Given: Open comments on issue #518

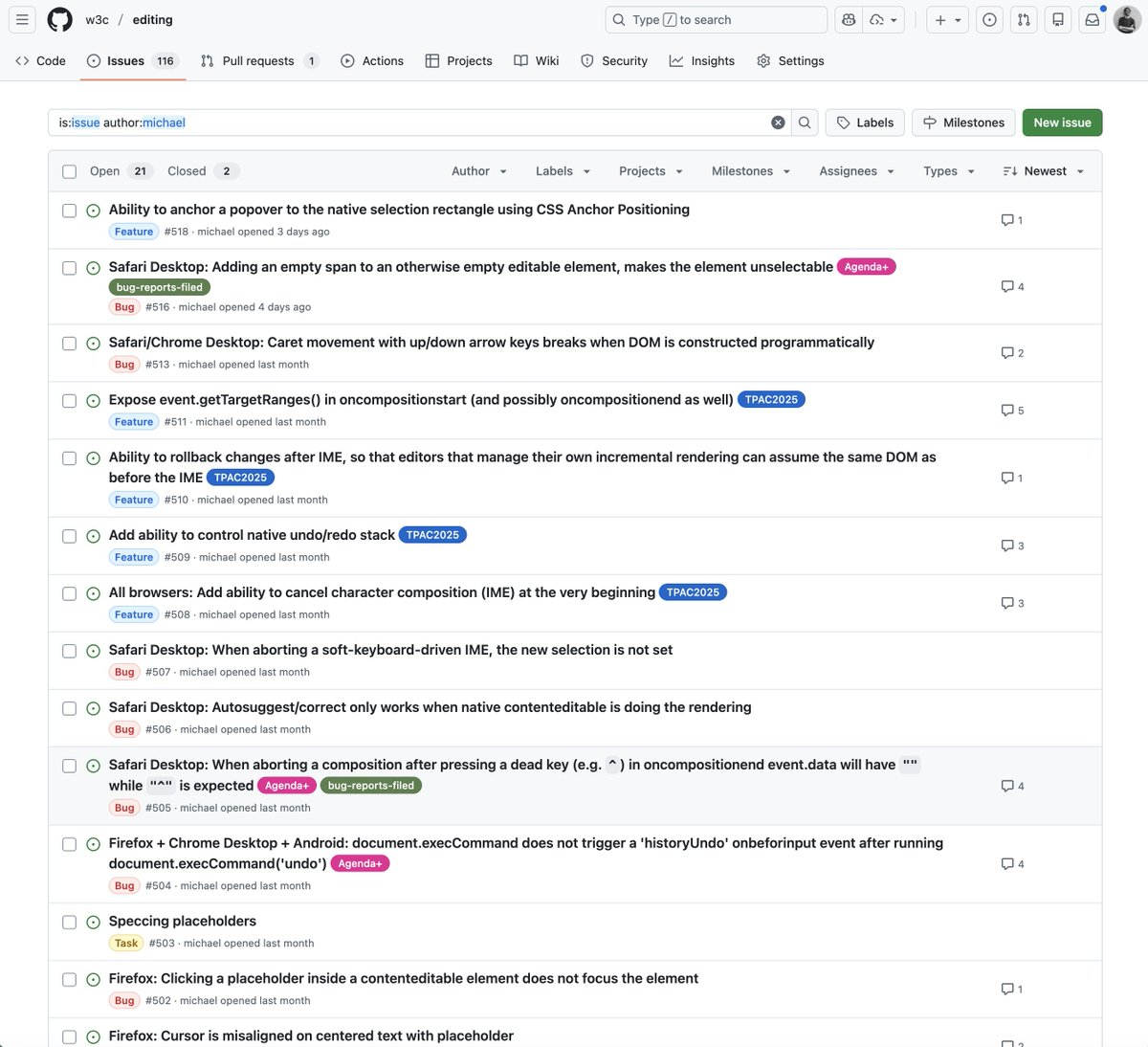Looking at the screenshot, I should tap(1012, 220).
